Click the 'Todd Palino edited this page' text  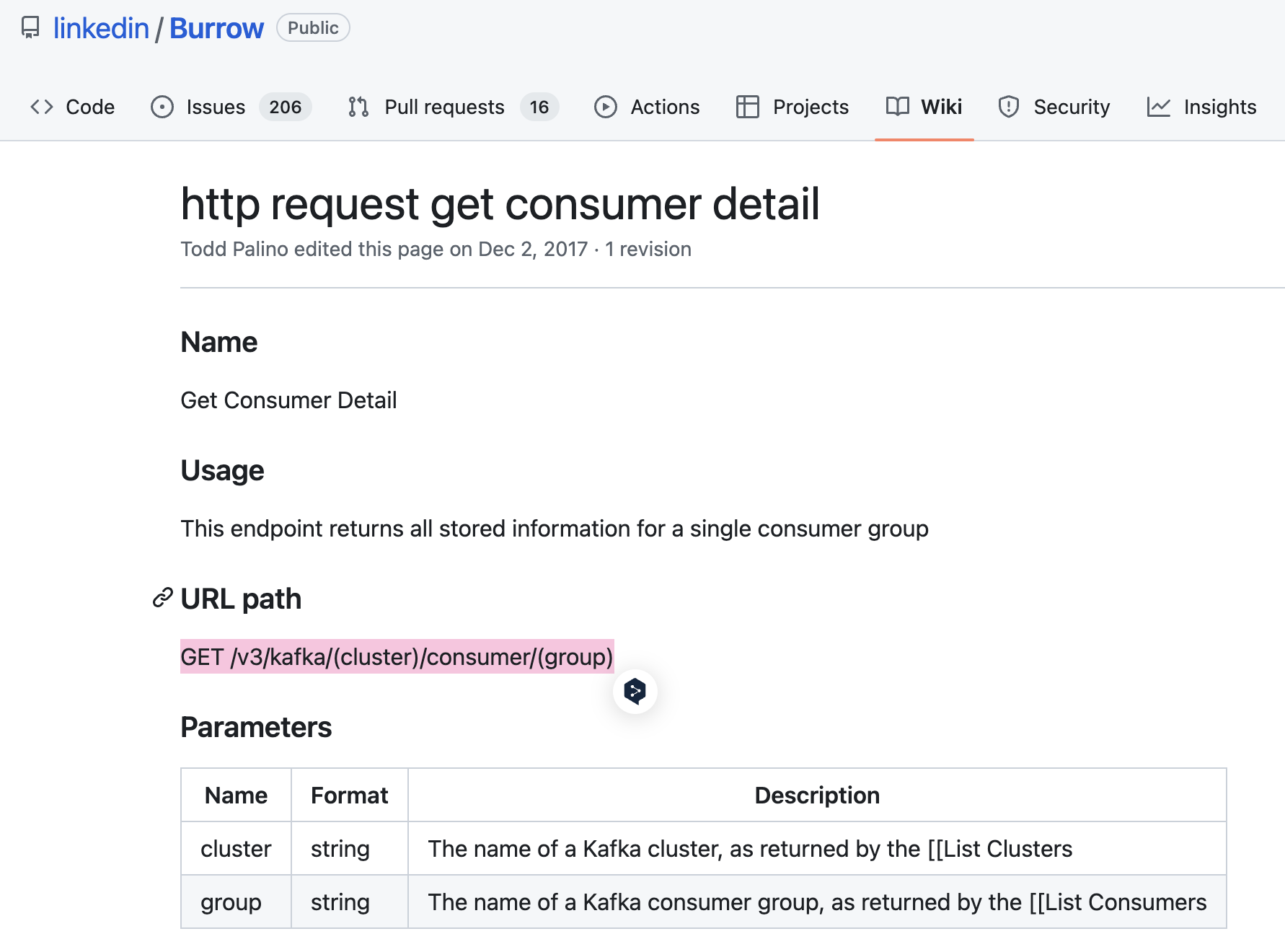pos(384,249)
